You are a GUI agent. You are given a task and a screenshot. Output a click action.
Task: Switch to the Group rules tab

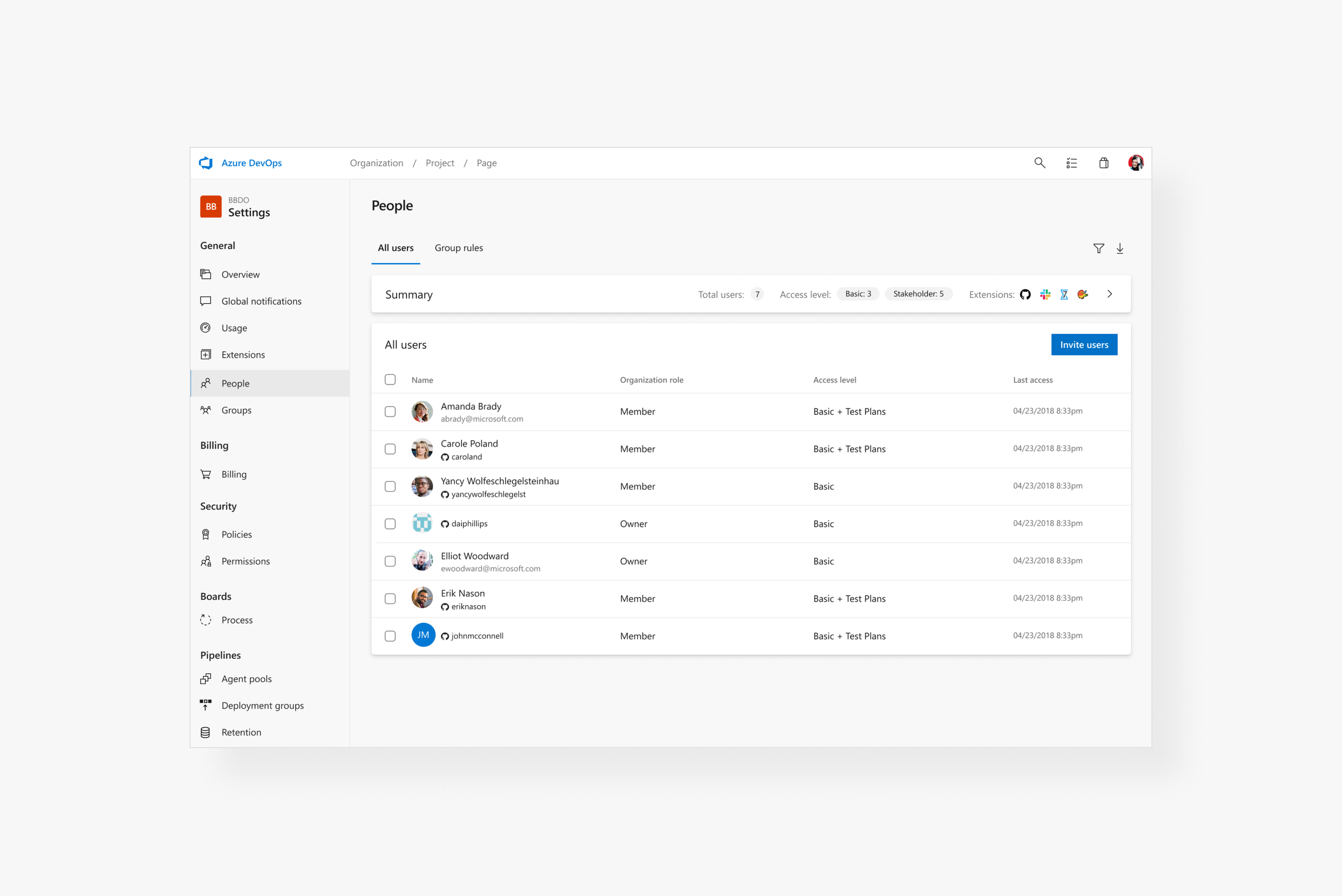pyautogui.click(x=459, y=248)
